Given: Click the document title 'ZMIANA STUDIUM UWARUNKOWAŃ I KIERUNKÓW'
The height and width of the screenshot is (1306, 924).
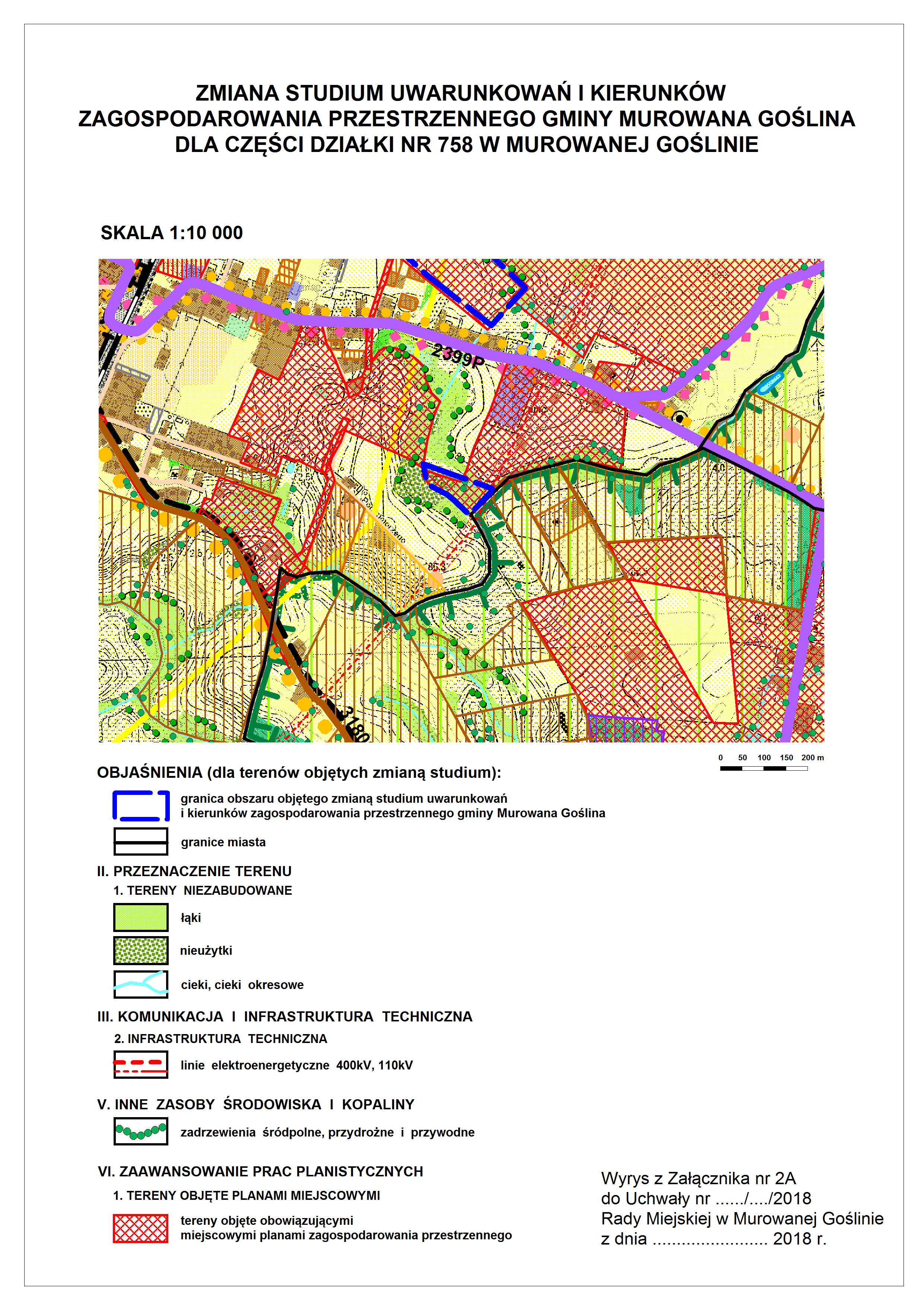Looking at the screenshot, I should point(461,93).
